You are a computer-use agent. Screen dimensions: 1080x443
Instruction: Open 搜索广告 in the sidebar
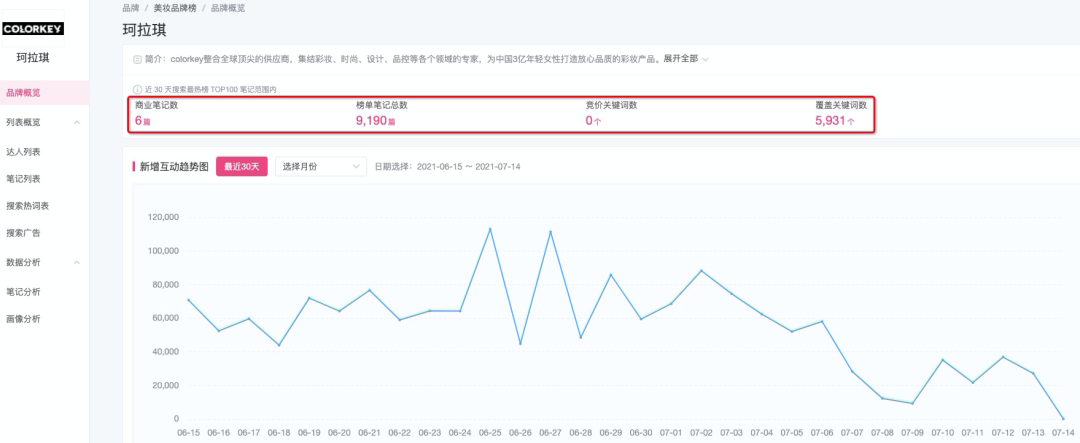(x=23, y=232)
